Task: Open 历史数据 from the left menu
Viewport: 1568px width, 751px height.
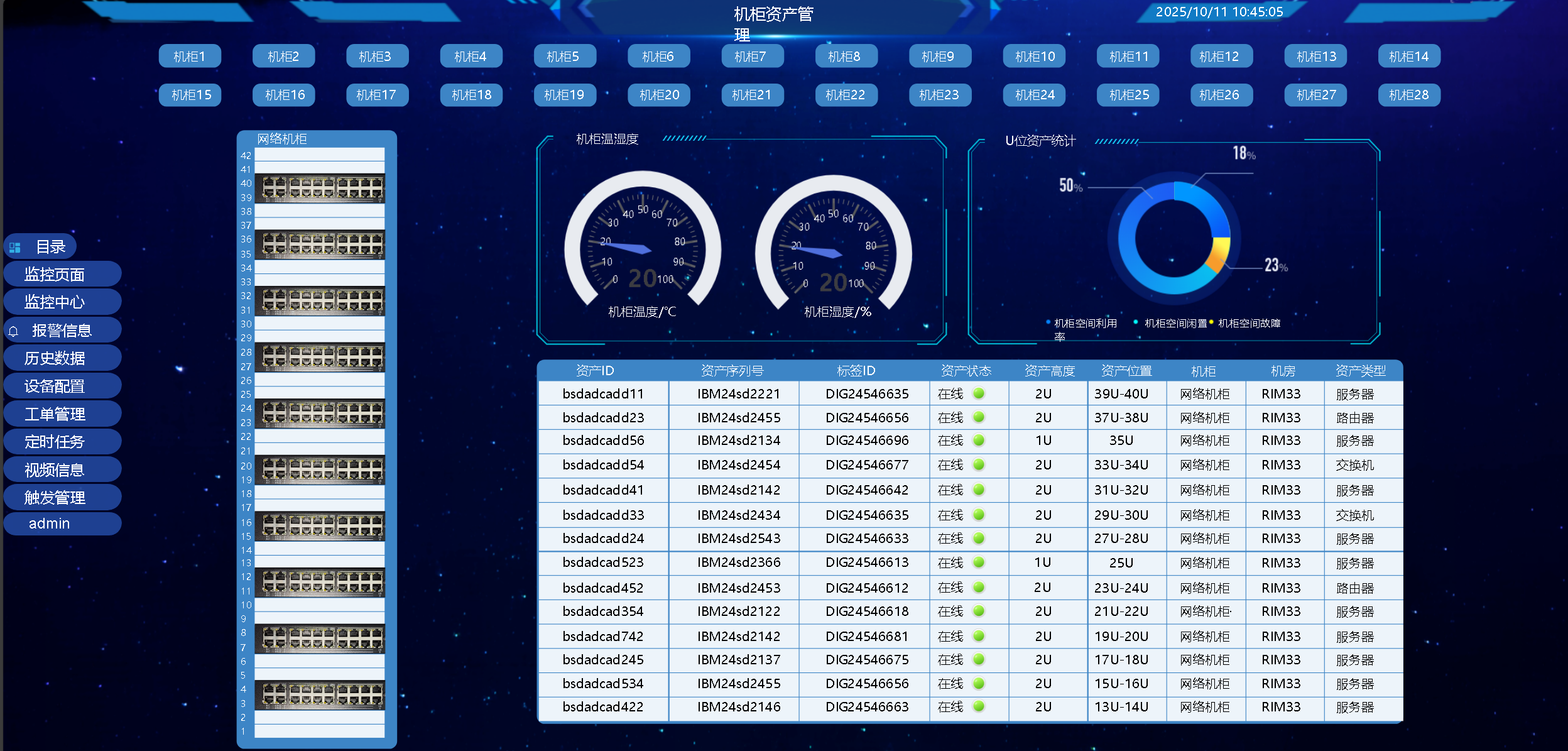Action: pyautogui.click(x=55, y=358)
